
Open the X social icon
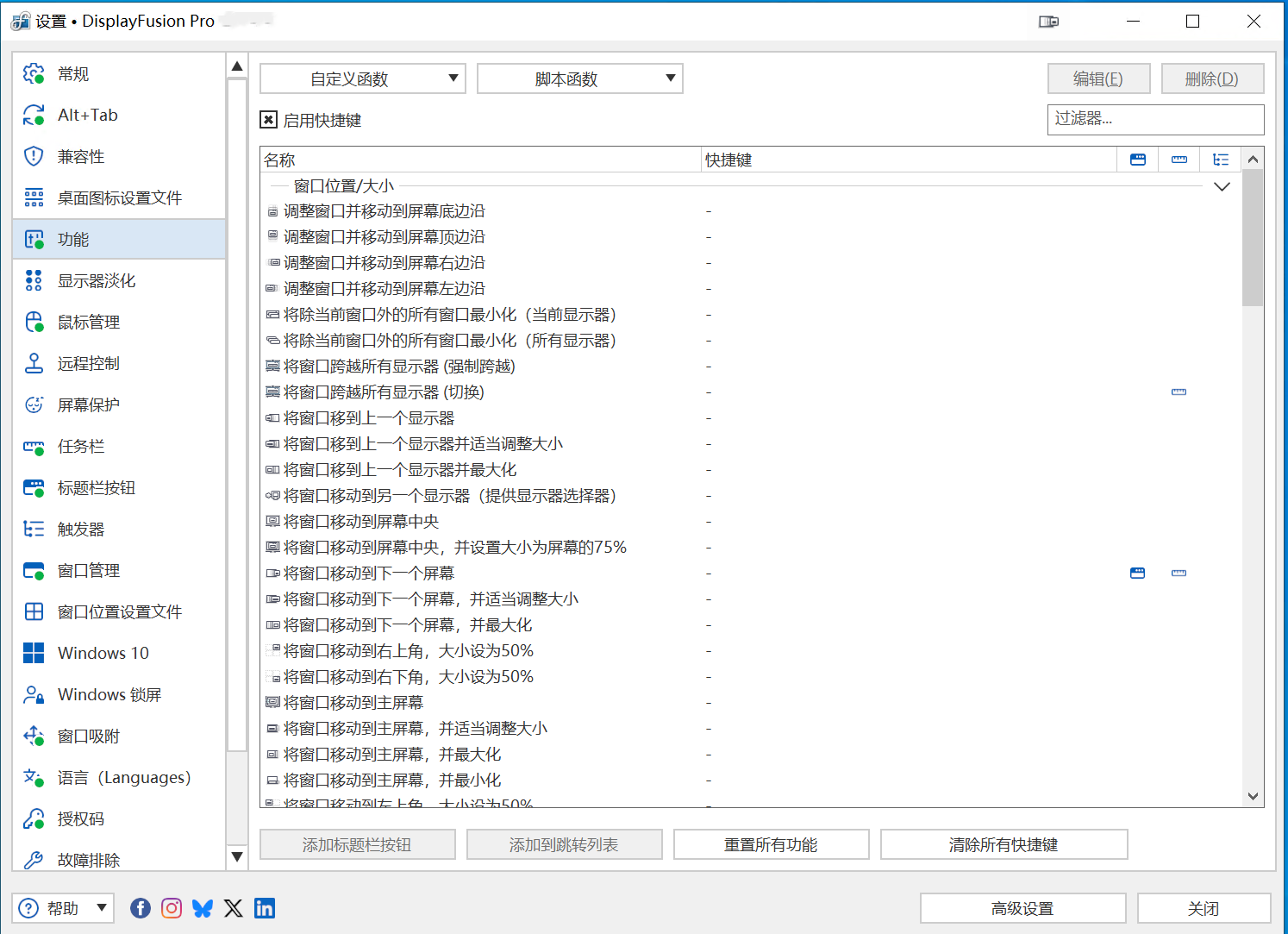[234, 908]
